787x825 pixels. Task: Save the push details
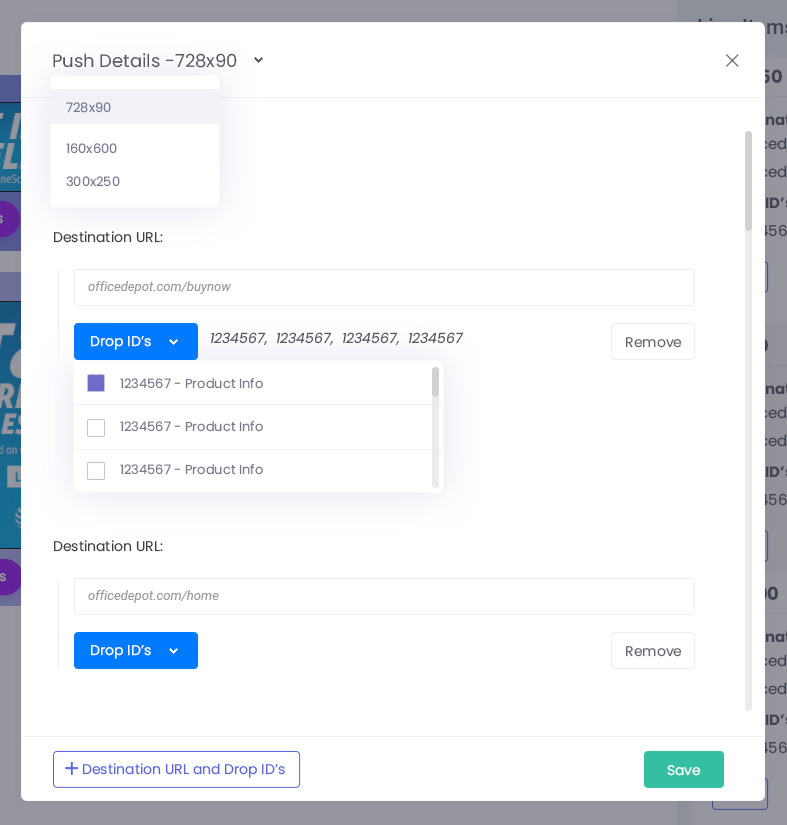point(683,769)
